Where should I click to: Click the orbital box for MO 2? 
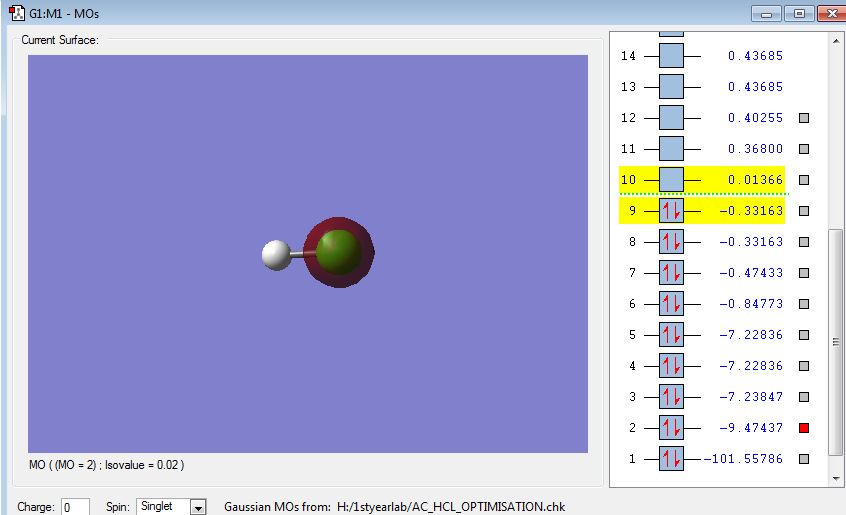[671, 428]
